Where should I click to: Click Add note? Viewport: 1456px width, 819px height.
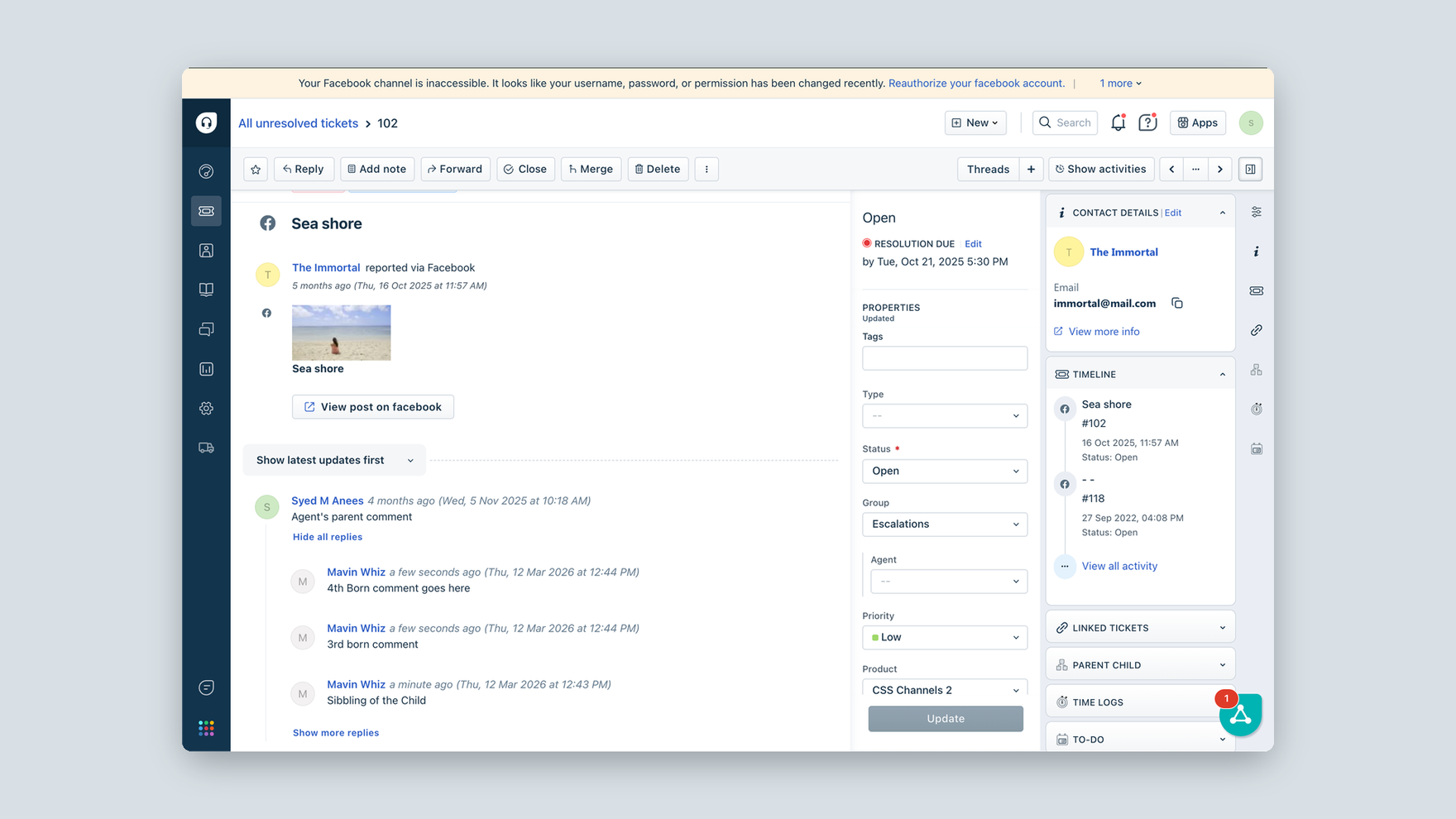coord(376,169)
